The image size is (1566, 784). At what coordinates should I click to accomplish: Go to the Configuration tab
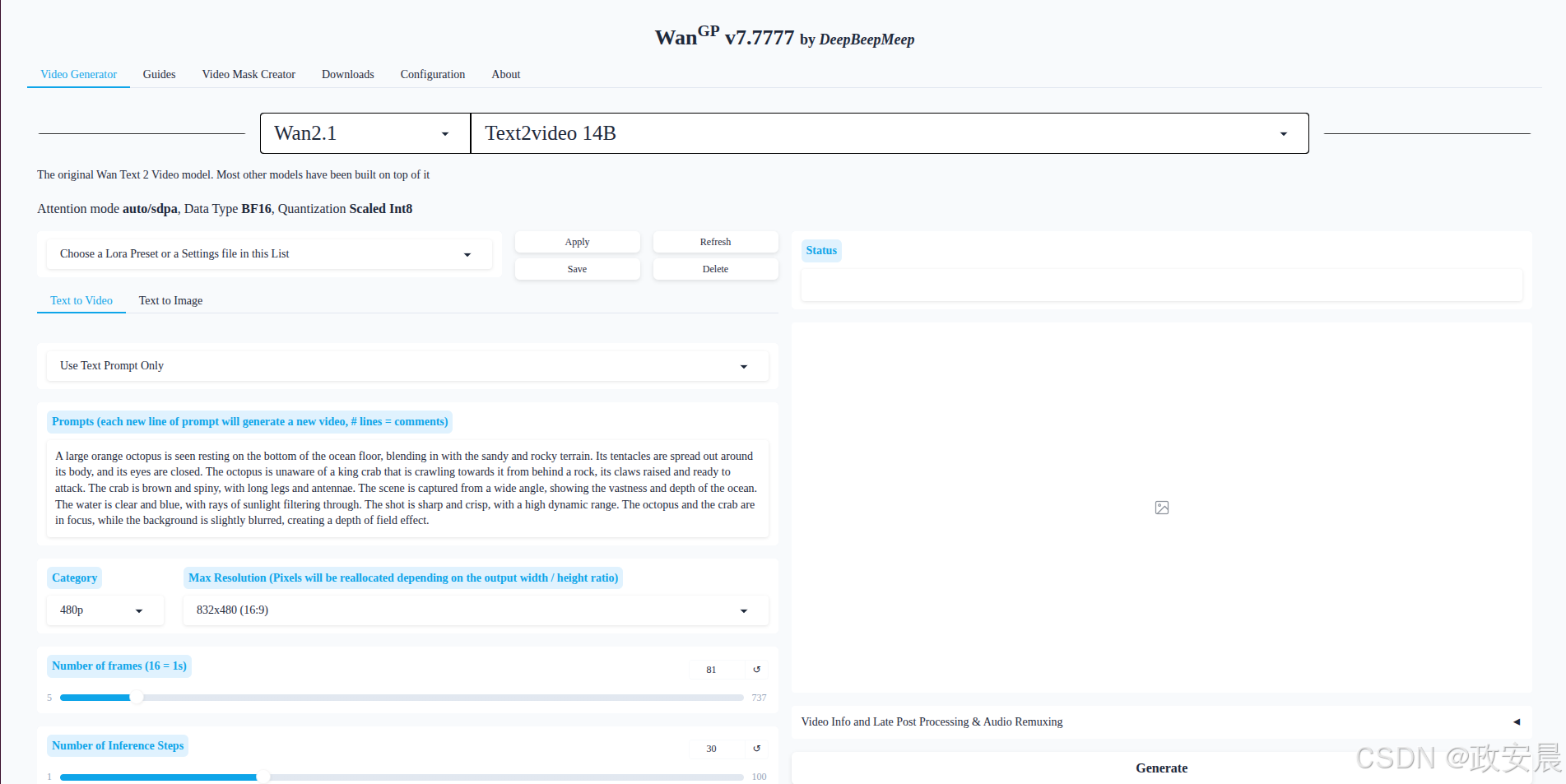coord(432,74)
